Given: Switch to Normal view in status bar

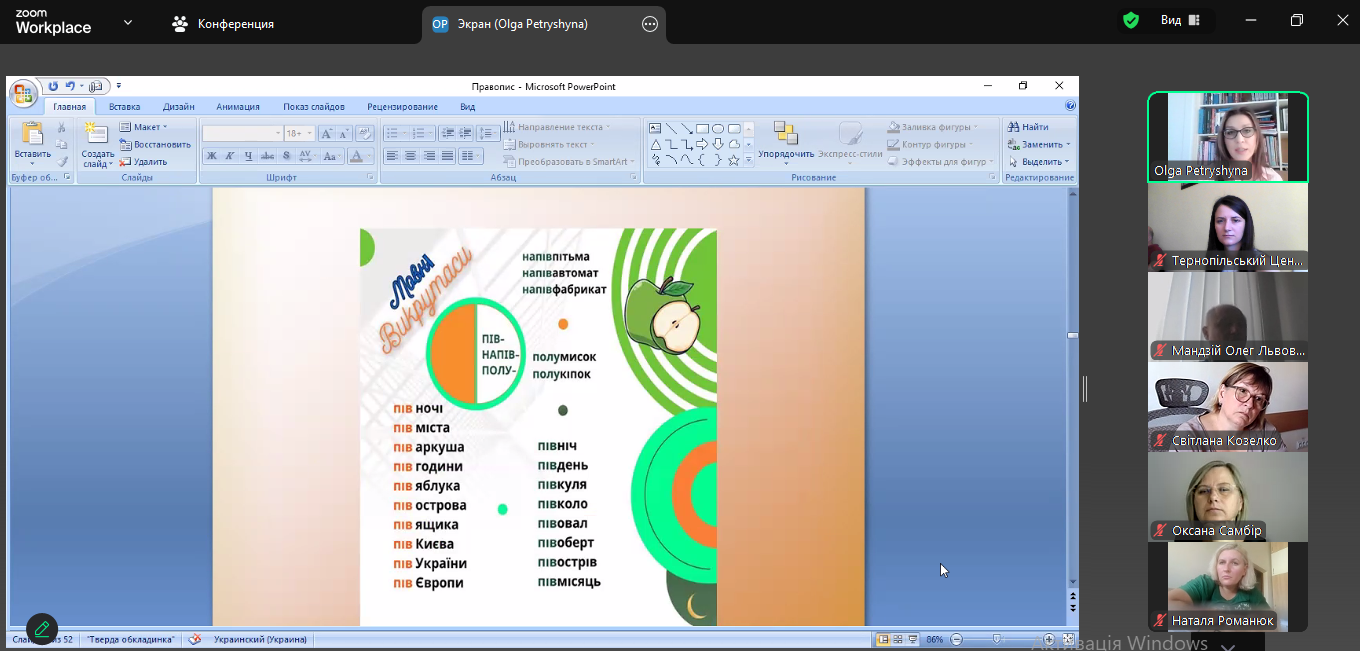Looking at the screenshot, I should [883, 639].
